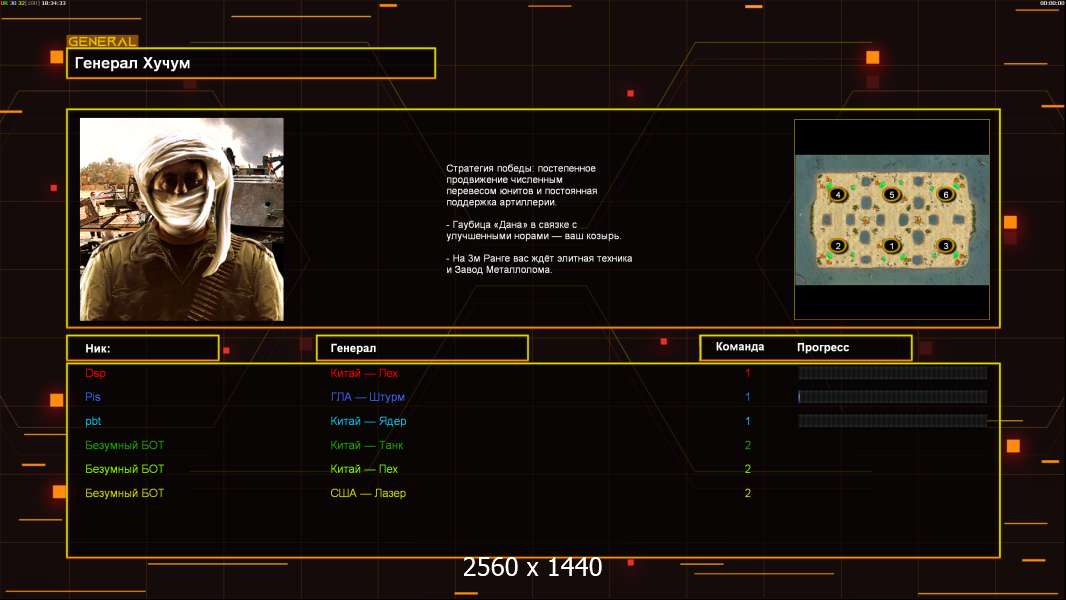Click the 'Генерал' column header

(422, 348)
